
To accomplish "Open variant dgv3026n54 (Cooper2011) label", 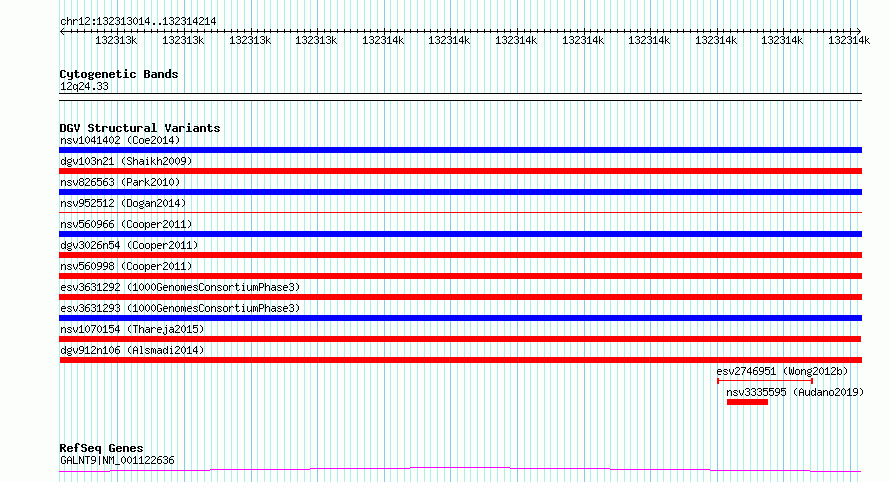I will point(129,245).
